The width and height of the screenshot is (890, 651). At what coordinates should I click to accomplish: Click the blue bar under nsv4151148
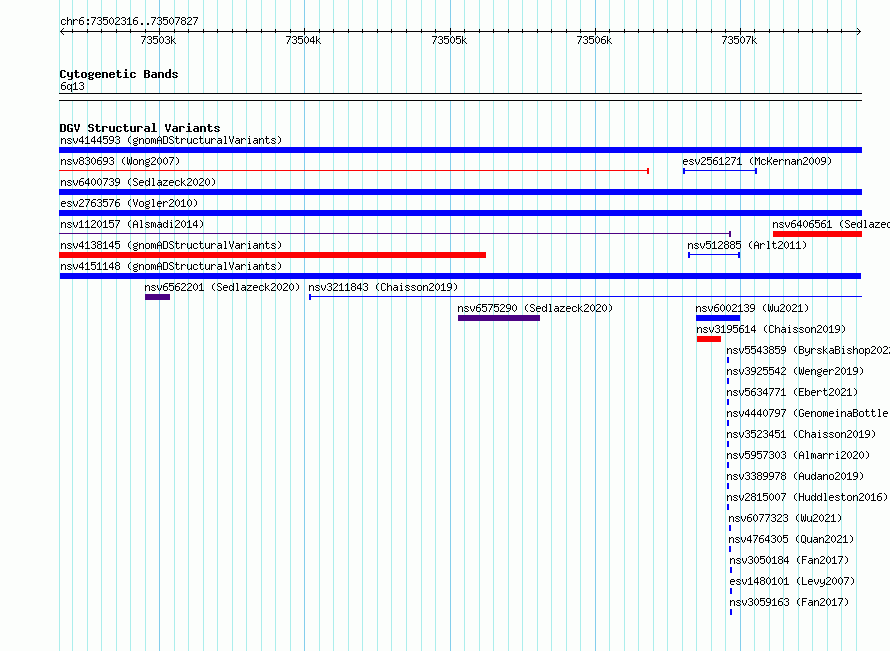pos(460,276)
